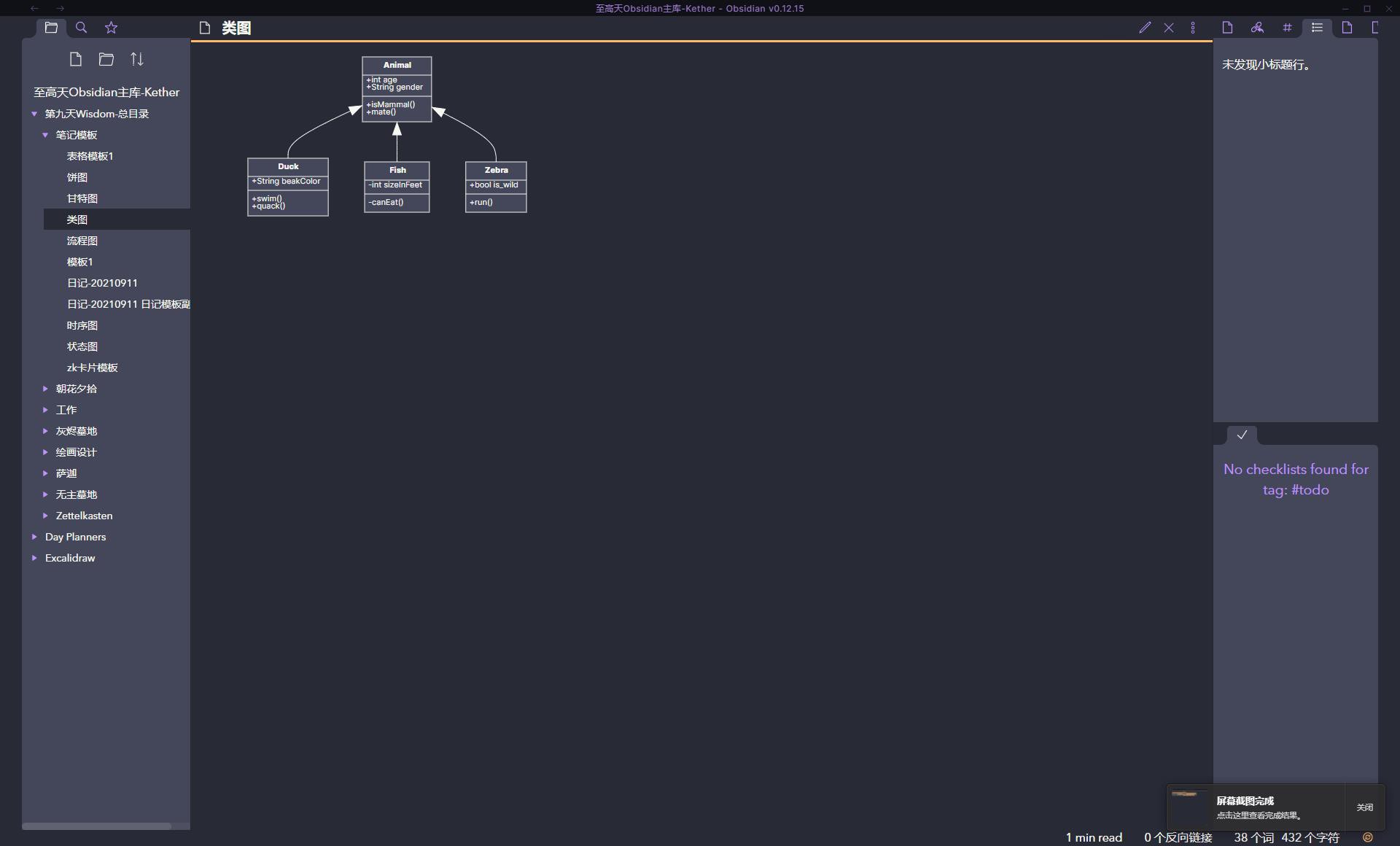Click the 关闭 button on notification
The width and height of the screenshot is (1400, 846).
1364,807
